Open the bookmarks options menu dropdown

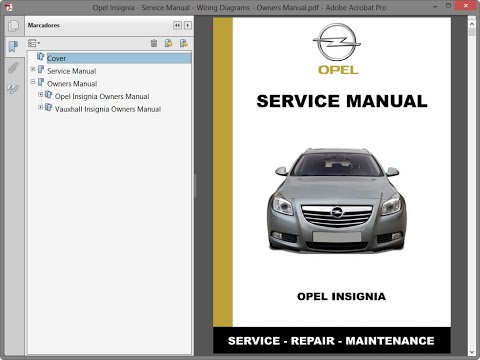pyautogui.click(x=34, y=43)
